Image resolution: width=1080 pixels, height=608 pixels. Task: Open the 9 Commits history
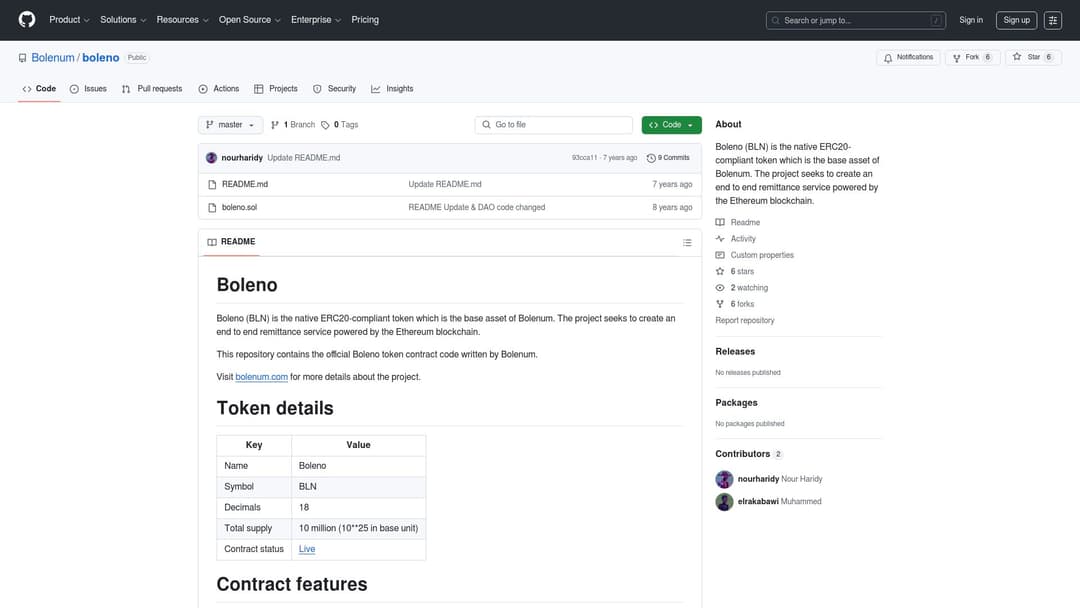668,158
